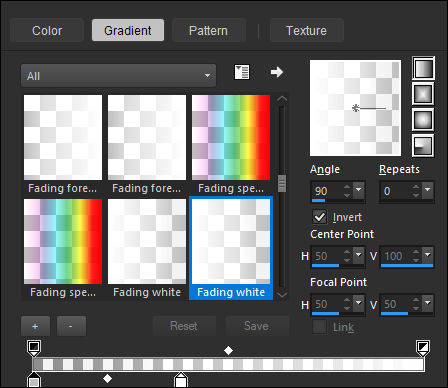Screen dimensions: 448x388
Task: Open the Repeats slider dropdown
Action: (428, 190)
